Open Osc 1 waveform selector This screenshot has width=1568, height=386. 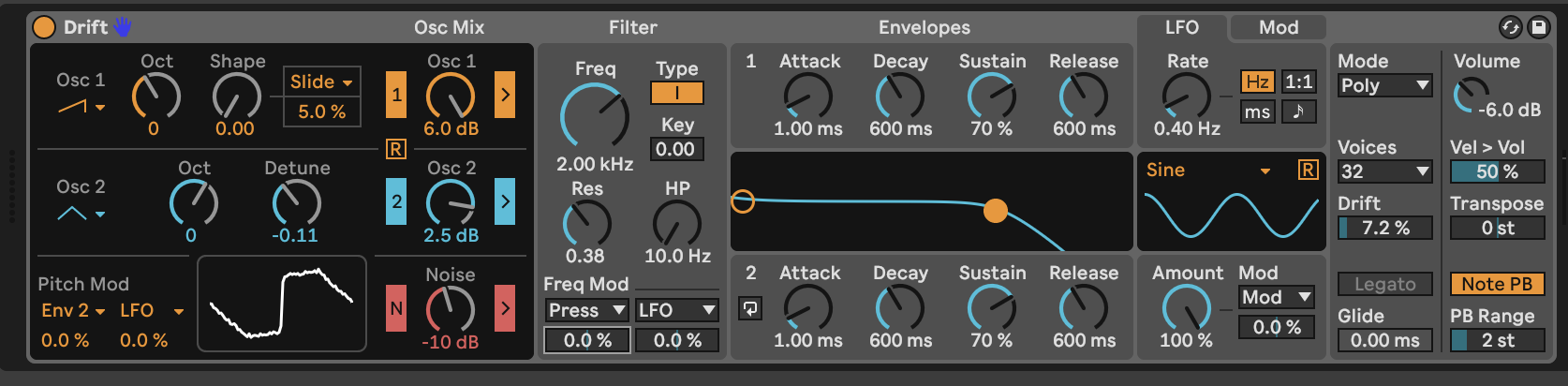81,107
